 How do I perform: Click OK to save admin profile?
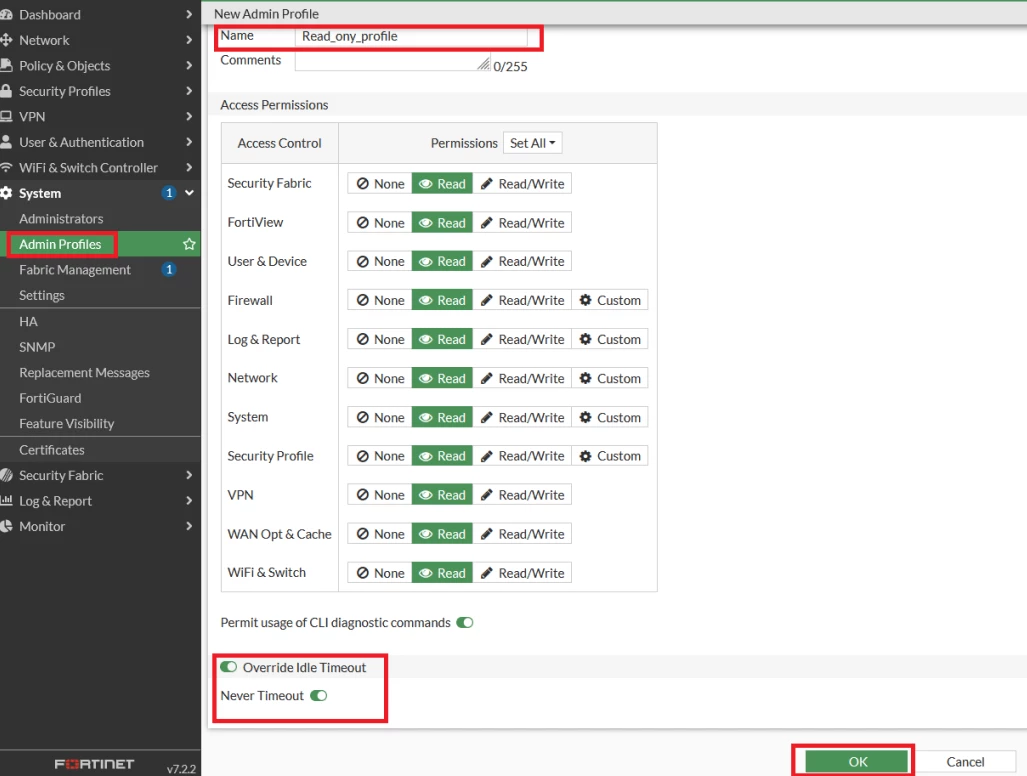tap(857, 762)
